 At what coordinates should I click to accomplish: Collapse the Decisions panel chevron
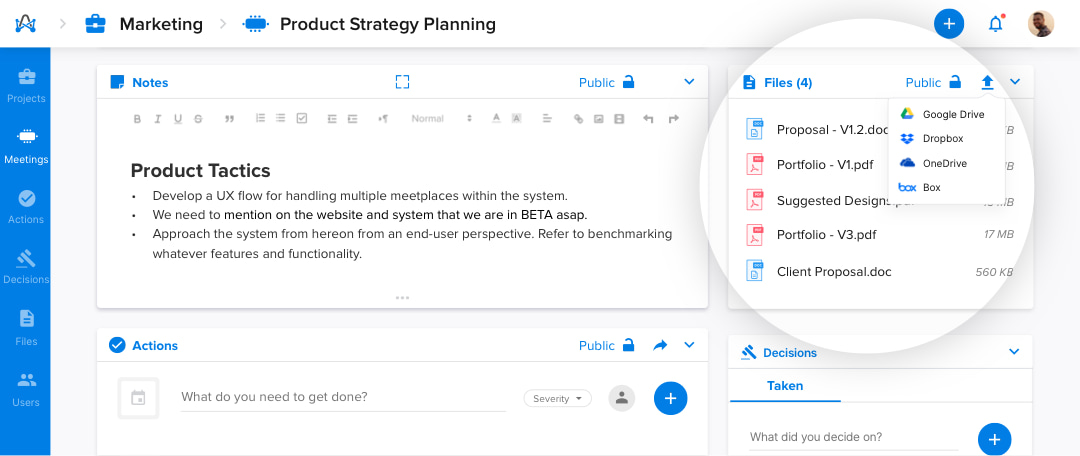pyautogui.click(x=1014, y=352)
